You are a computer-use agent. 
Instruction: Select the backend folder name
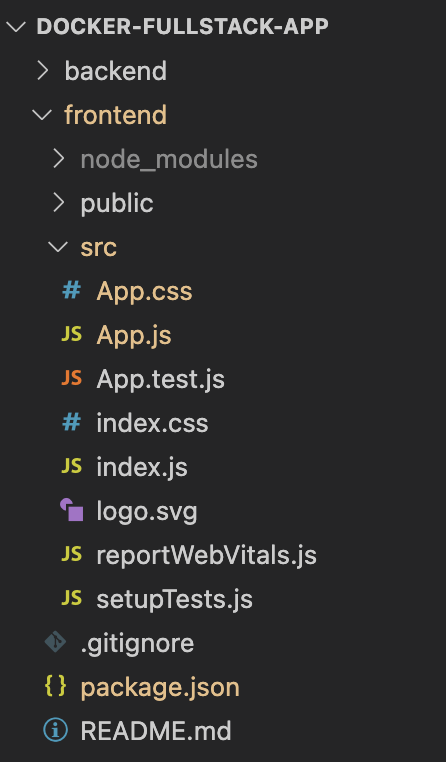(116, 71)
